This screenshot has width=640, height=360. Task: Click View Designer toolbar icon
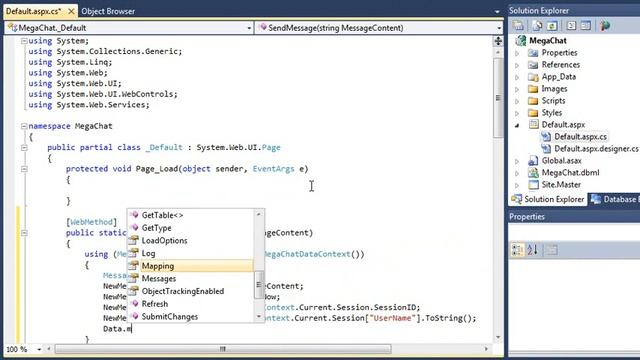tap(586, 26)
